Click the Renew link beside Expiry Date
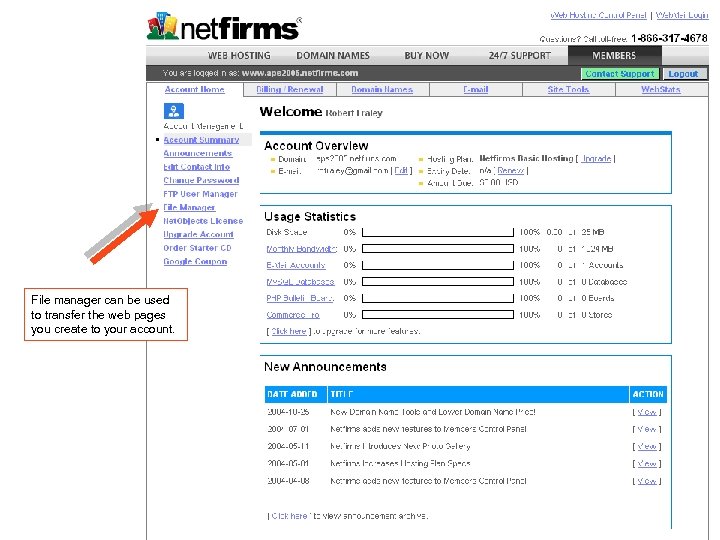This screenshot has width=720, height=540. tap(511, 170)
